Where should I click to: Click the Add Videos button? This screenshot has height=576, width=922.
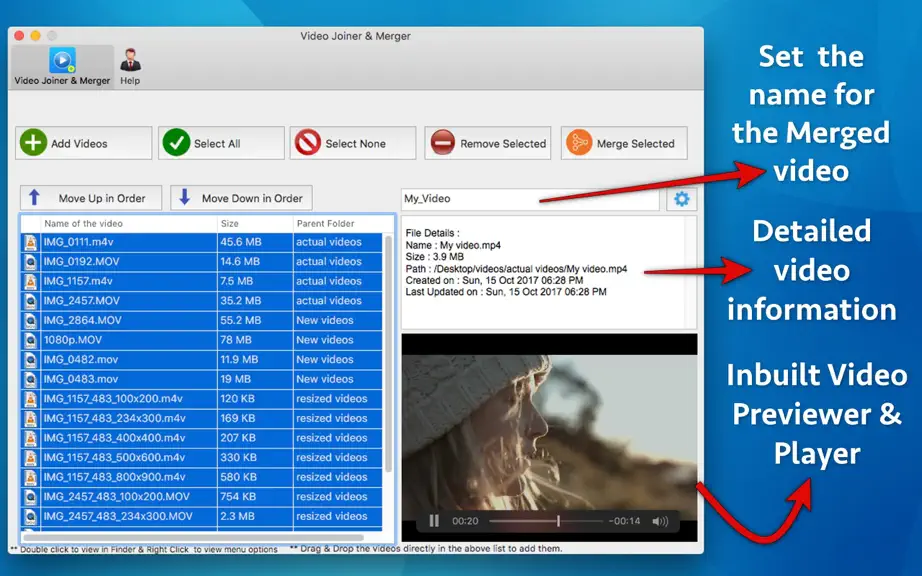point(83,143)
